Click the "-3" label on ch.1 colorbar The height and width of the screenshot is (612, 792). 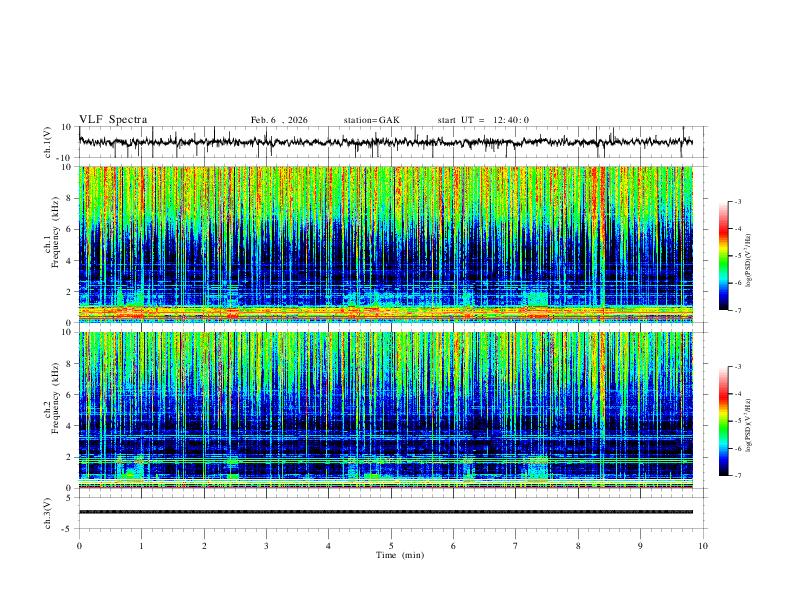pyautogui.click(x=738, y=201)
